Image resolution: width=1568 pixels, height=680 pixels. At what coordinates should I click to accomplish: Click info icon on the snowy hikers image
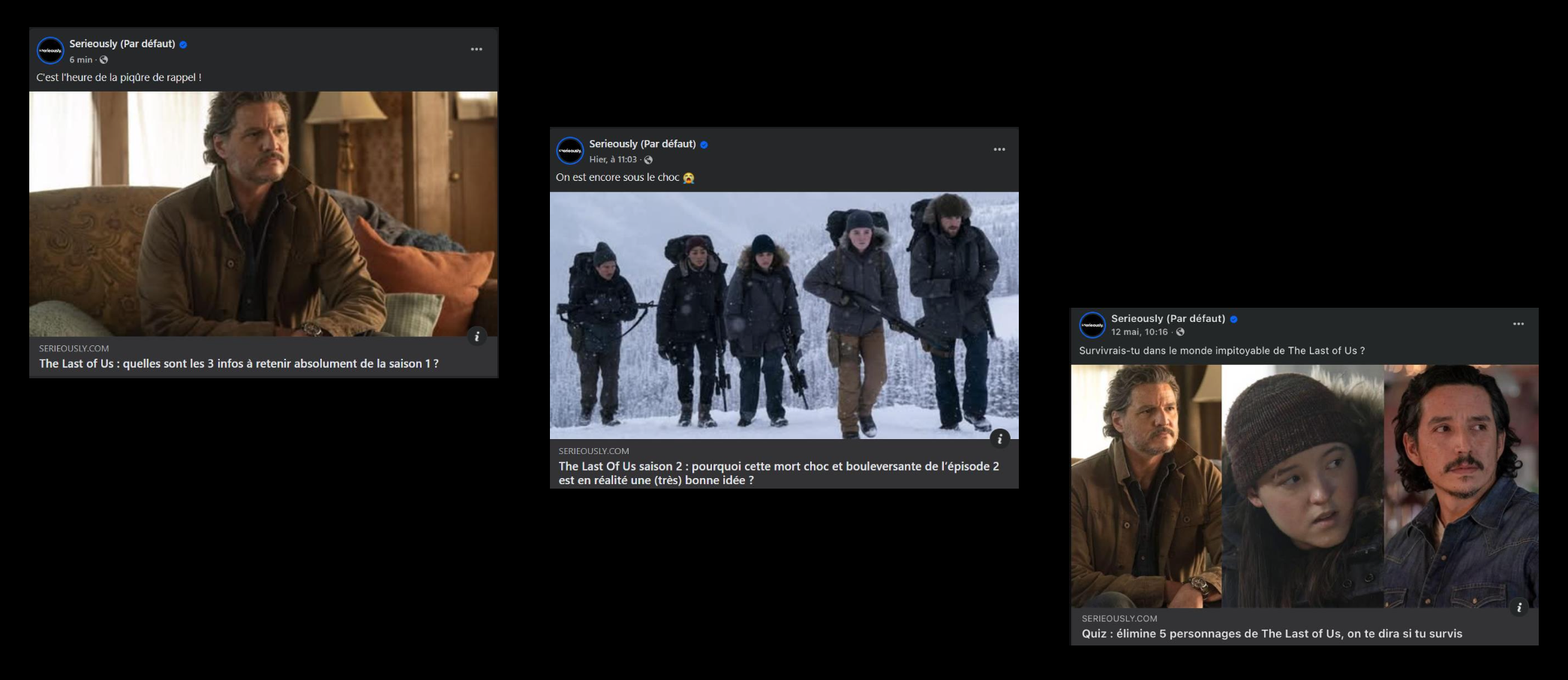[999, 439]
